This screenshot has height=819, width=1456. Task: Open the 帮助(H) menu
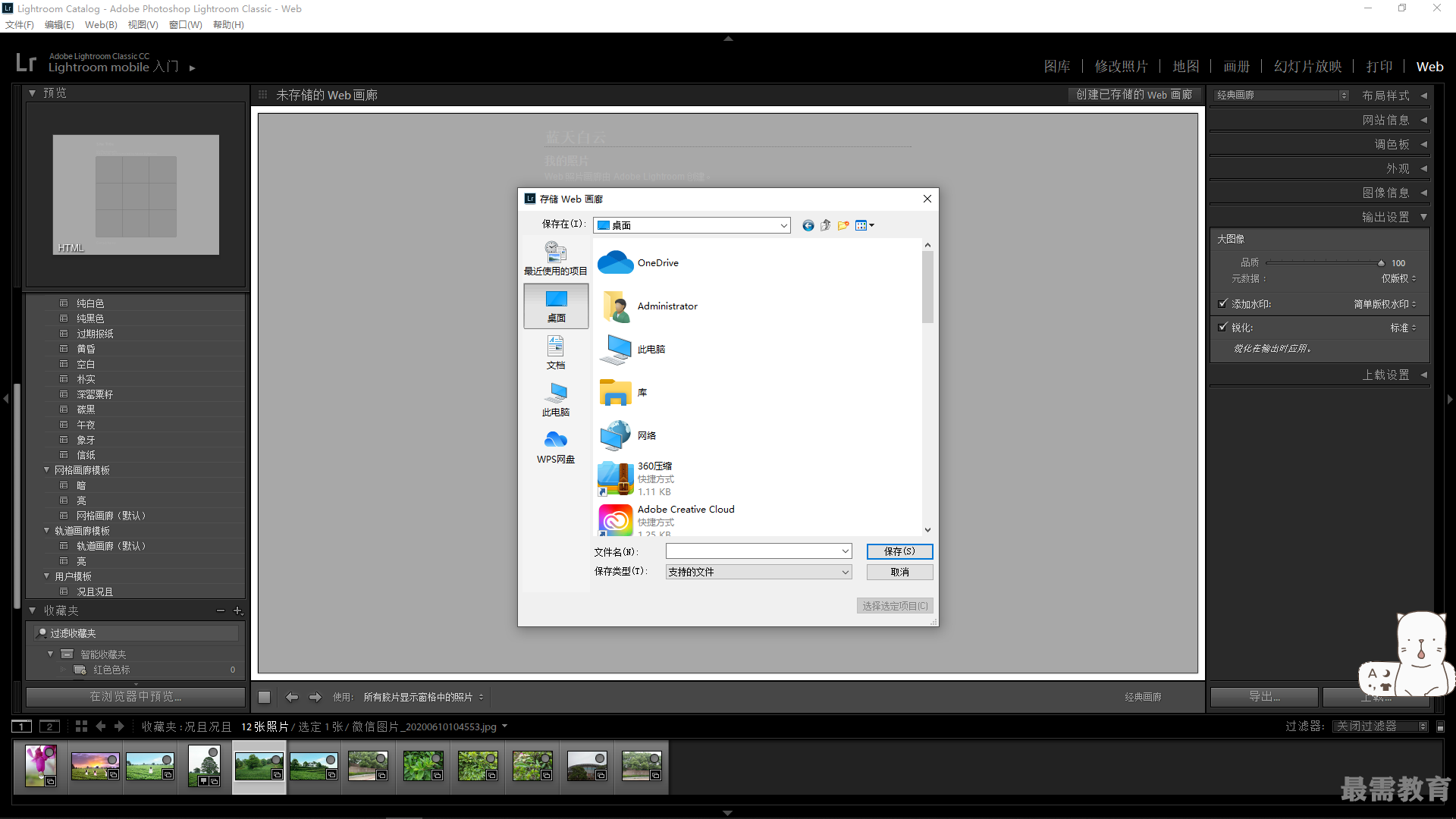(x=228, y=24)
